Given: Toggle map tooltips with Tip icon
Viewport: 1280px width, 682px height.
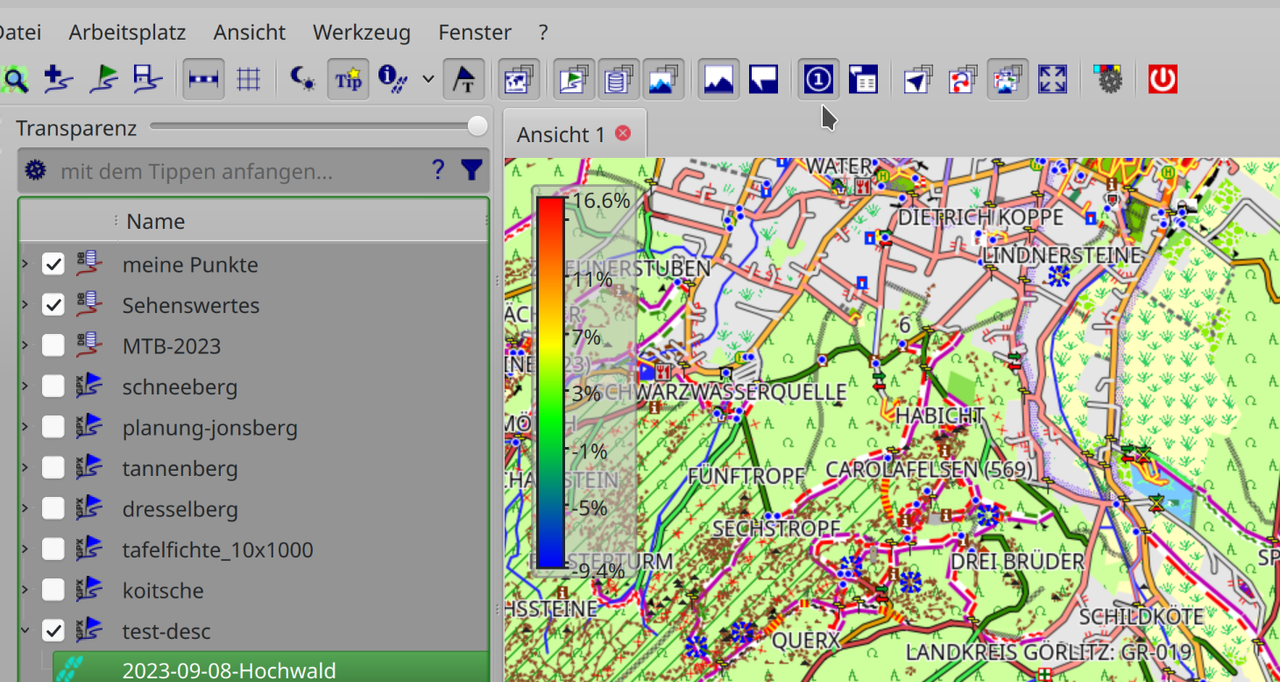Looking at the screenshot, I should (x=348, y=79).
